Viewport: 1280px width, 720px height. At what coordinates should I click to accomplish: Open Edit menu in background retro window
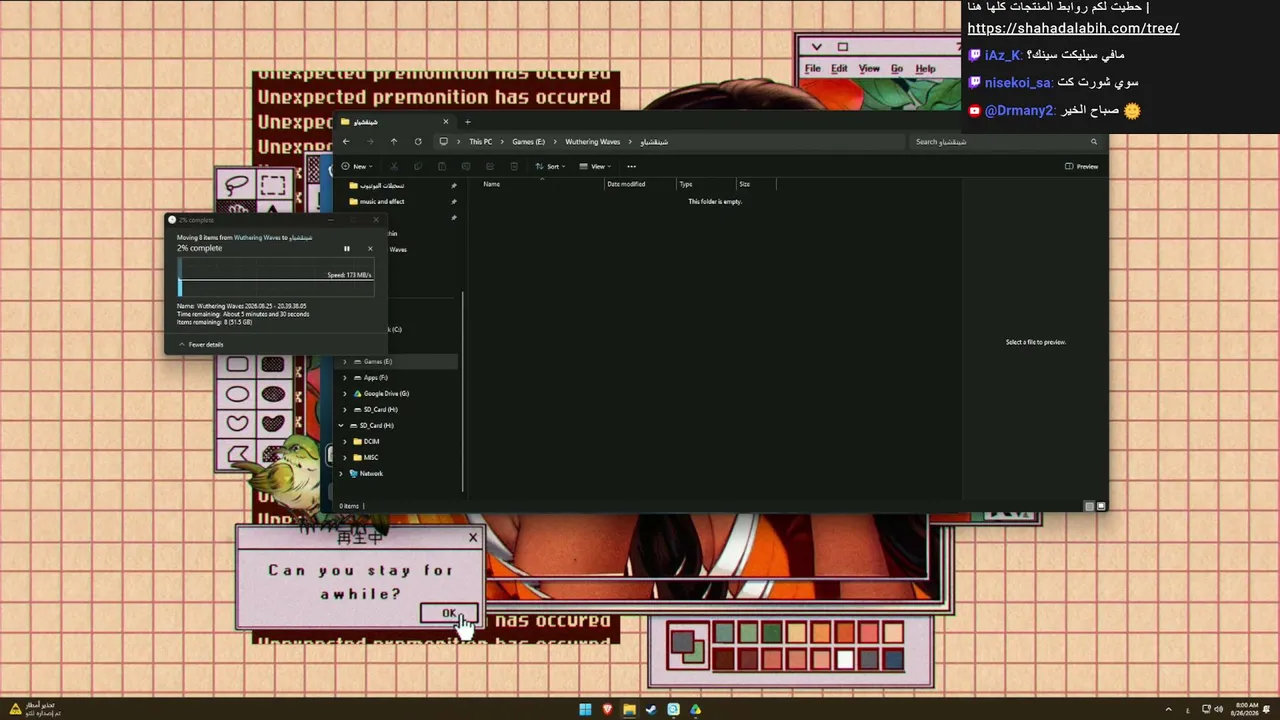click(x=839, y=69)
